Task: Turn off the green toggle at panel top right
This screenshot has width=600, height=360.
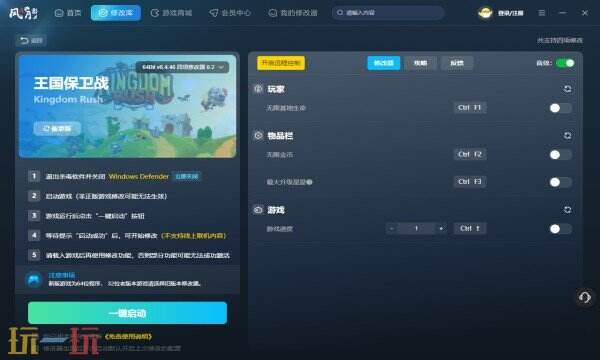Action: coord(565,63)
